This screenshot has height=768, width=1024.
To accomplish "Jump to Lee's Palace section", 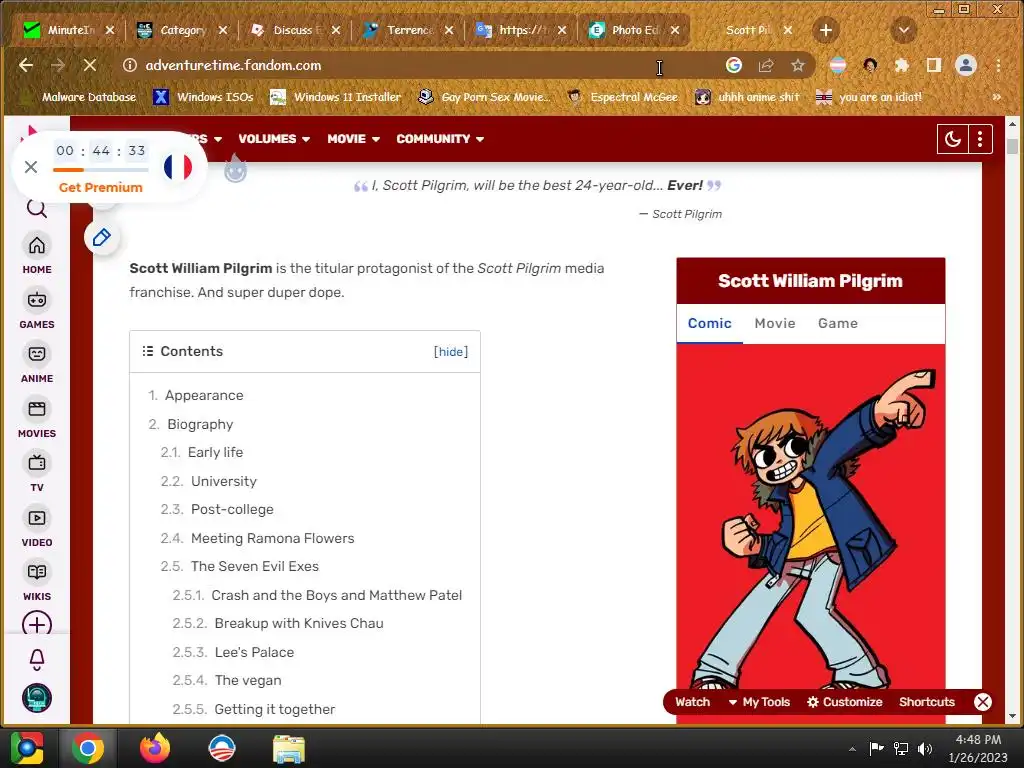I will 254,652.
